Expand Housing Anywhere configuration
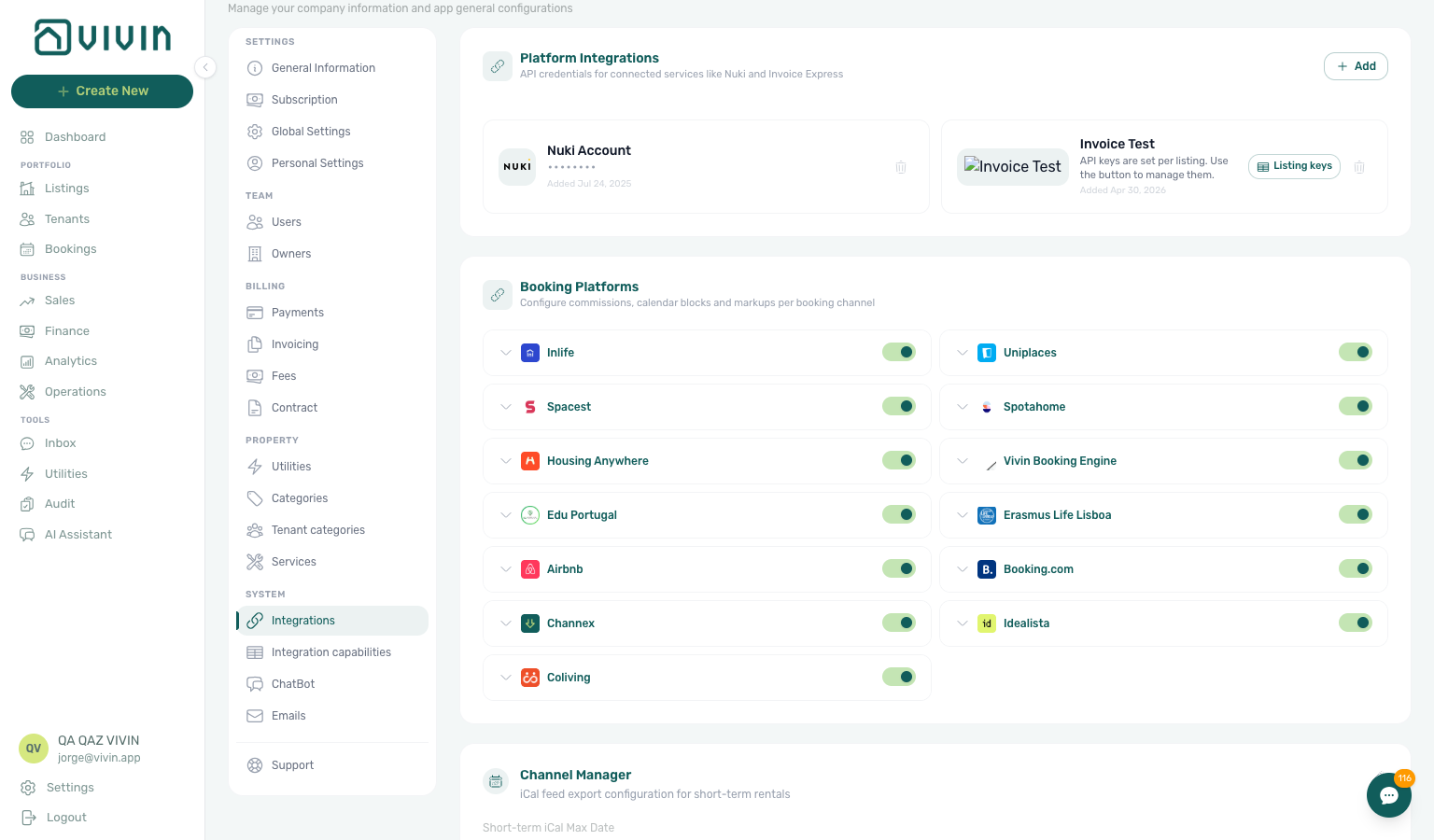Image resolution: width=1434 pixels, height=840 pixels. [x=505, y=461]
